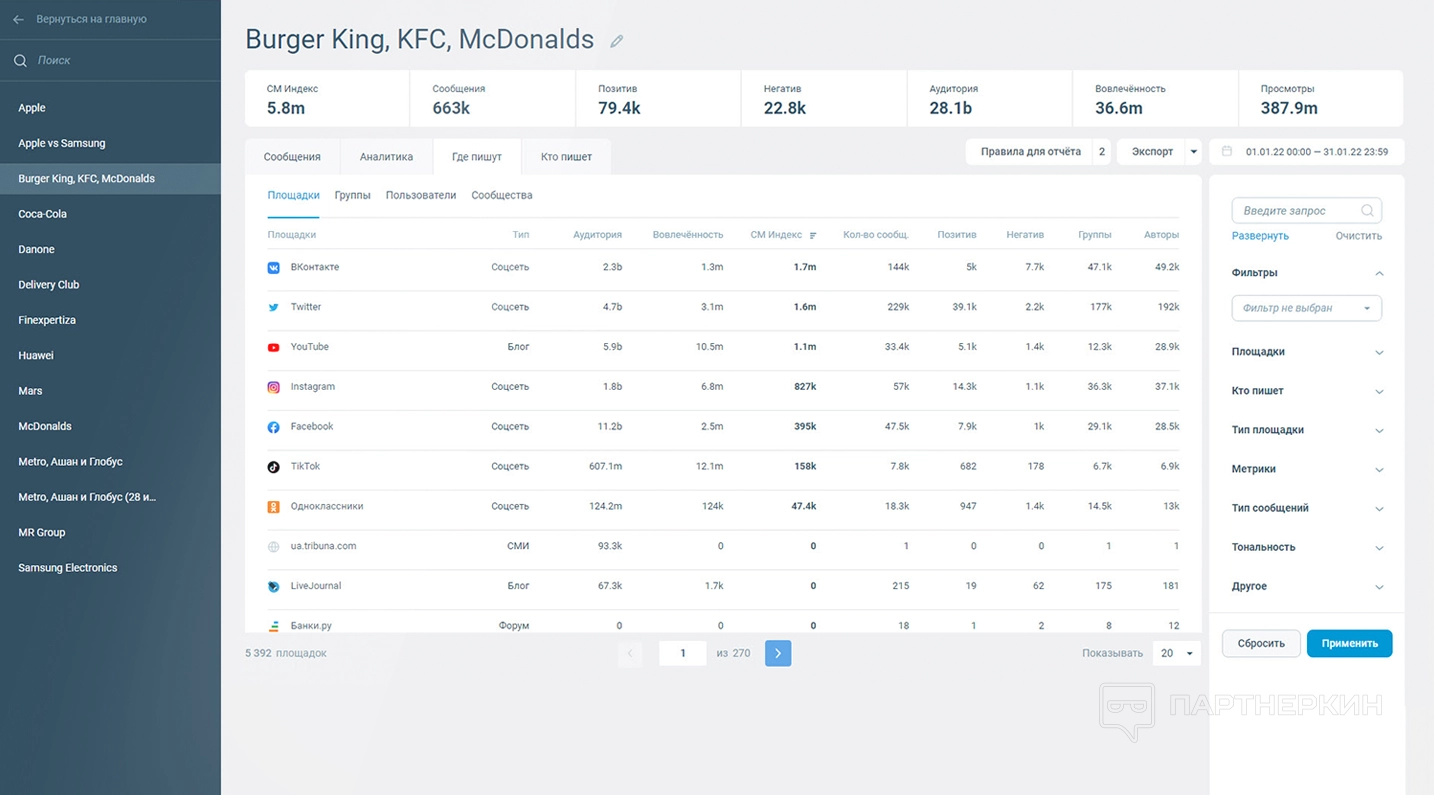Switch to the Аналитика tab
Image resolution: width=1434 pixels, height=795 pixels.
click(386, 157)
